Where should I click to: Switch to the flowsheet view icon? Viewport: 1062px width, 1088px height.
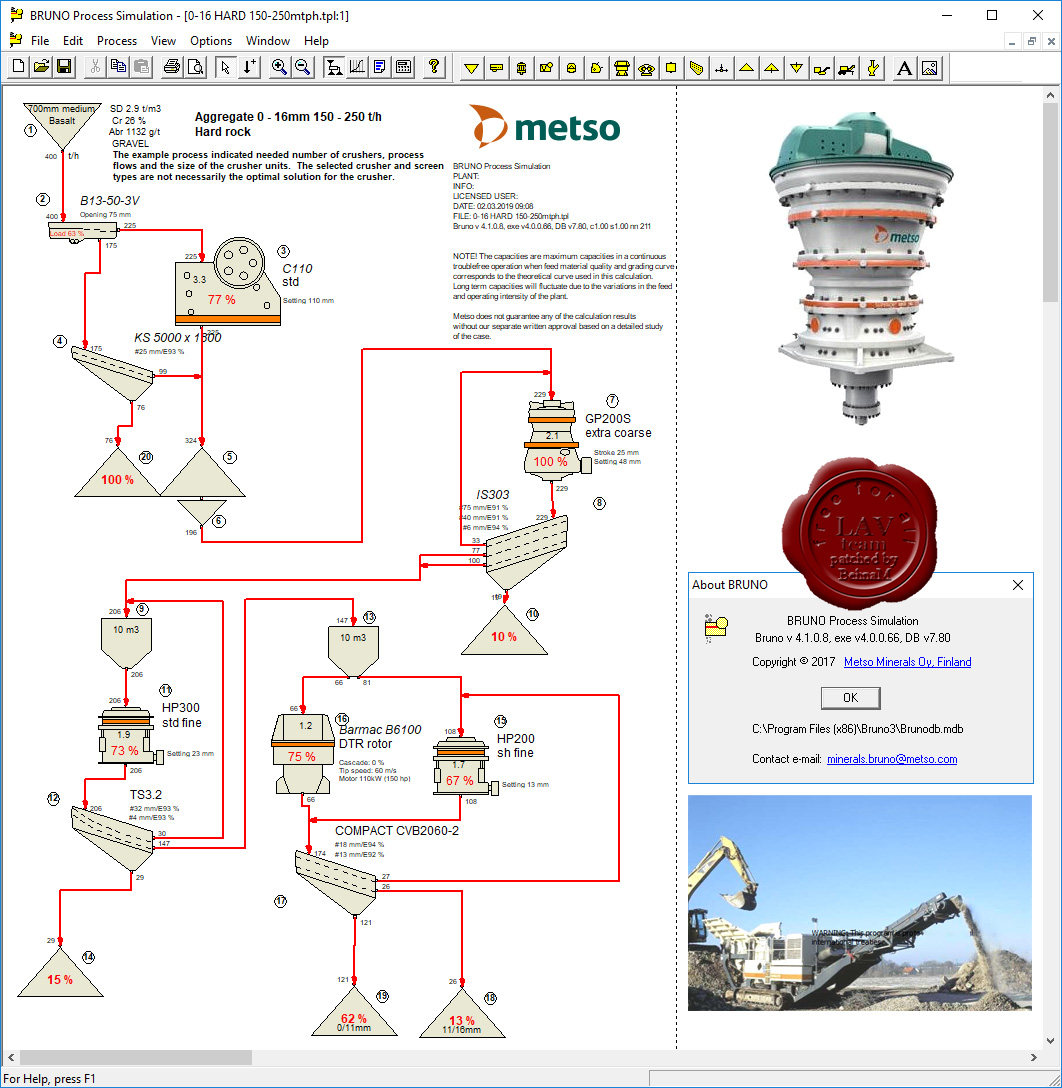[x=334, y=67]
